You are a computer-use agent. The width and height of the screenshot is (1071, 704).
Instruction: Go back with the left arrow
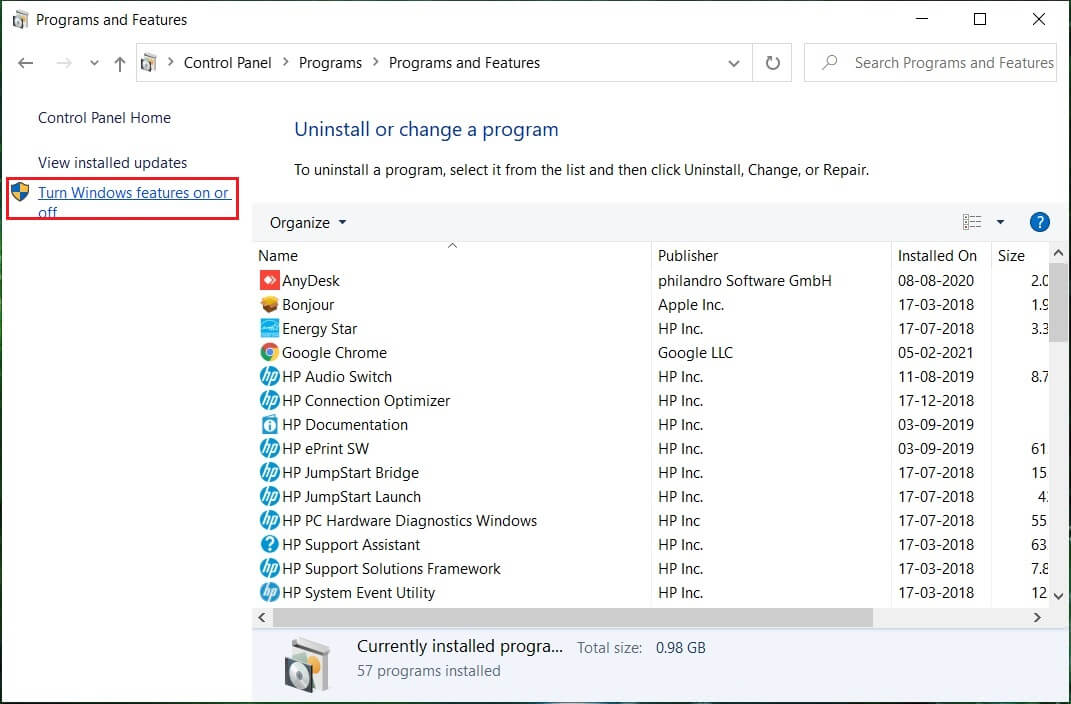[26, 63]
